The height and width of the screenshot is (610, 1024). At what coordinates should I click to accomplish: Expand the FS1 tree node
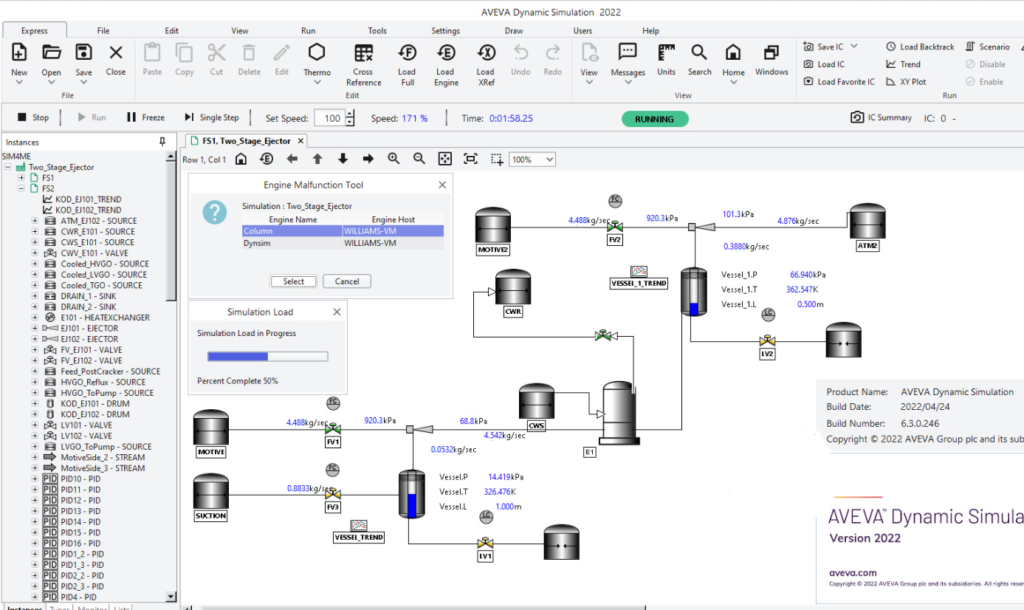click(x=21, y=178)
